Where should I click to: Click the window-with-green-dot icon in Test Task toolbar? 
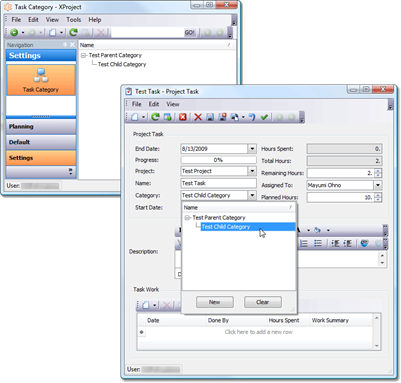pos(167,117)
